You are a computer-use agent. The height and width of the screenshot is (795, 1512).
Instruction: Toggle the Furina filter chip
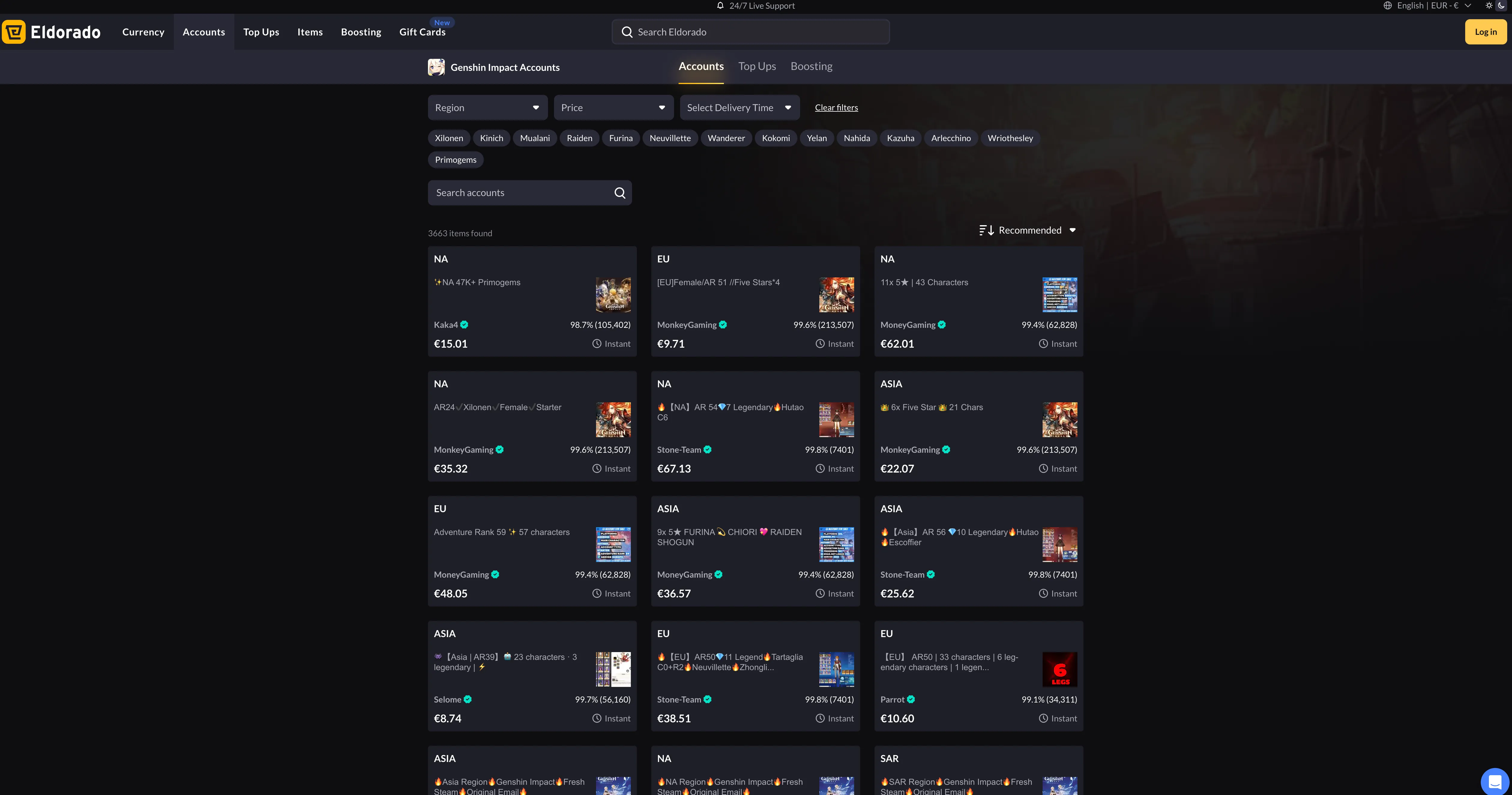point(620,138)
